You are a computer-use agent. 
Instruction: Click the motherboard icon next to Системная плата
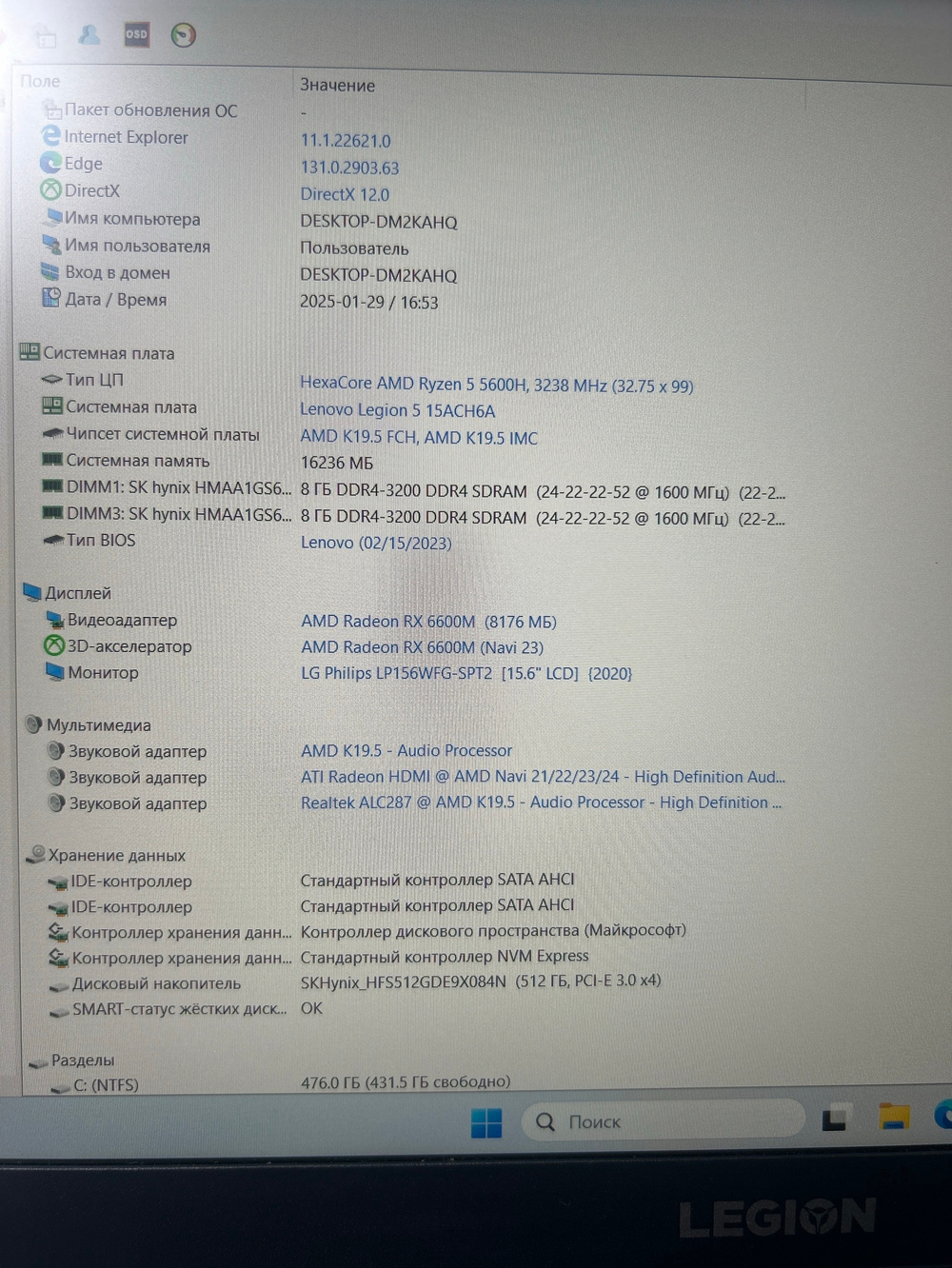(x=52, y=406)
